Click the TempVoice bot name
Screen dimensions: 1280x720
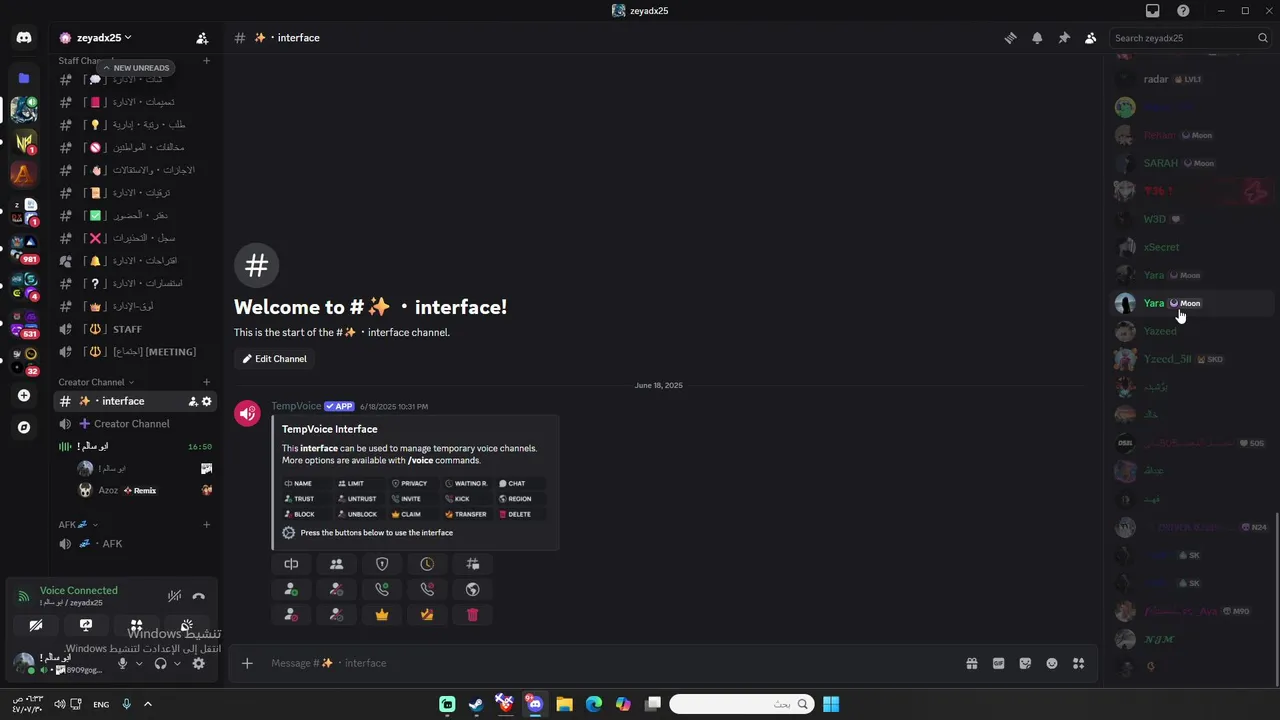[296, 406]
